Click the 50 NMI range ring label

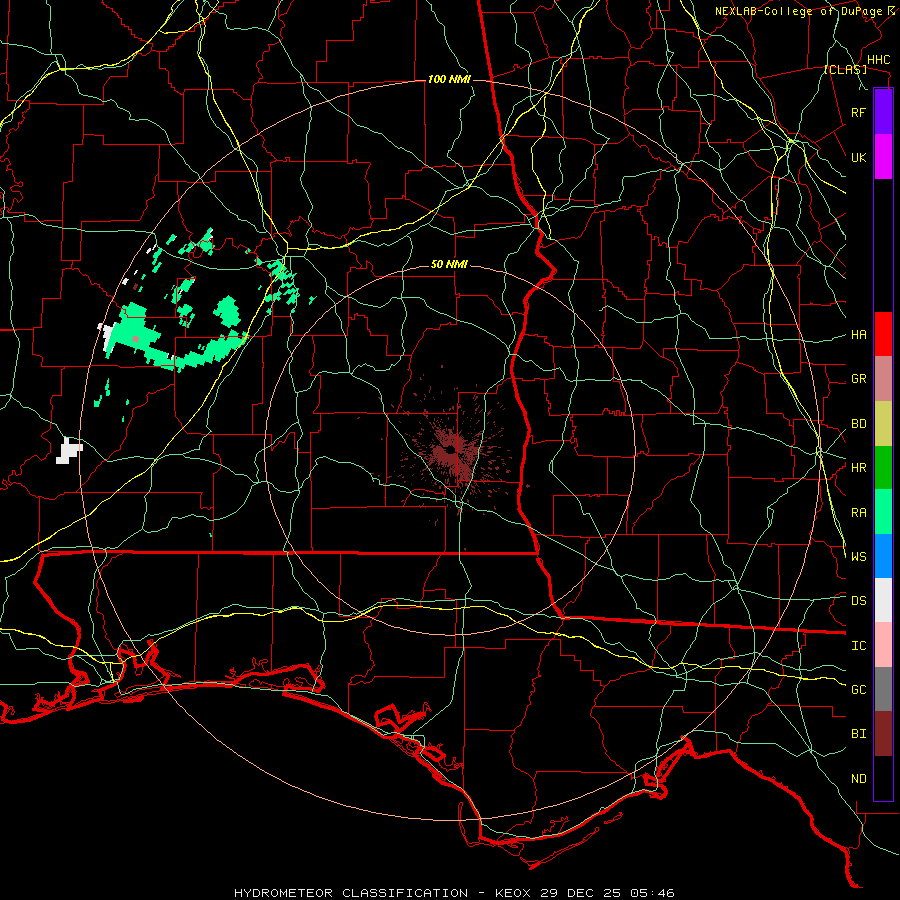(449, 264)
